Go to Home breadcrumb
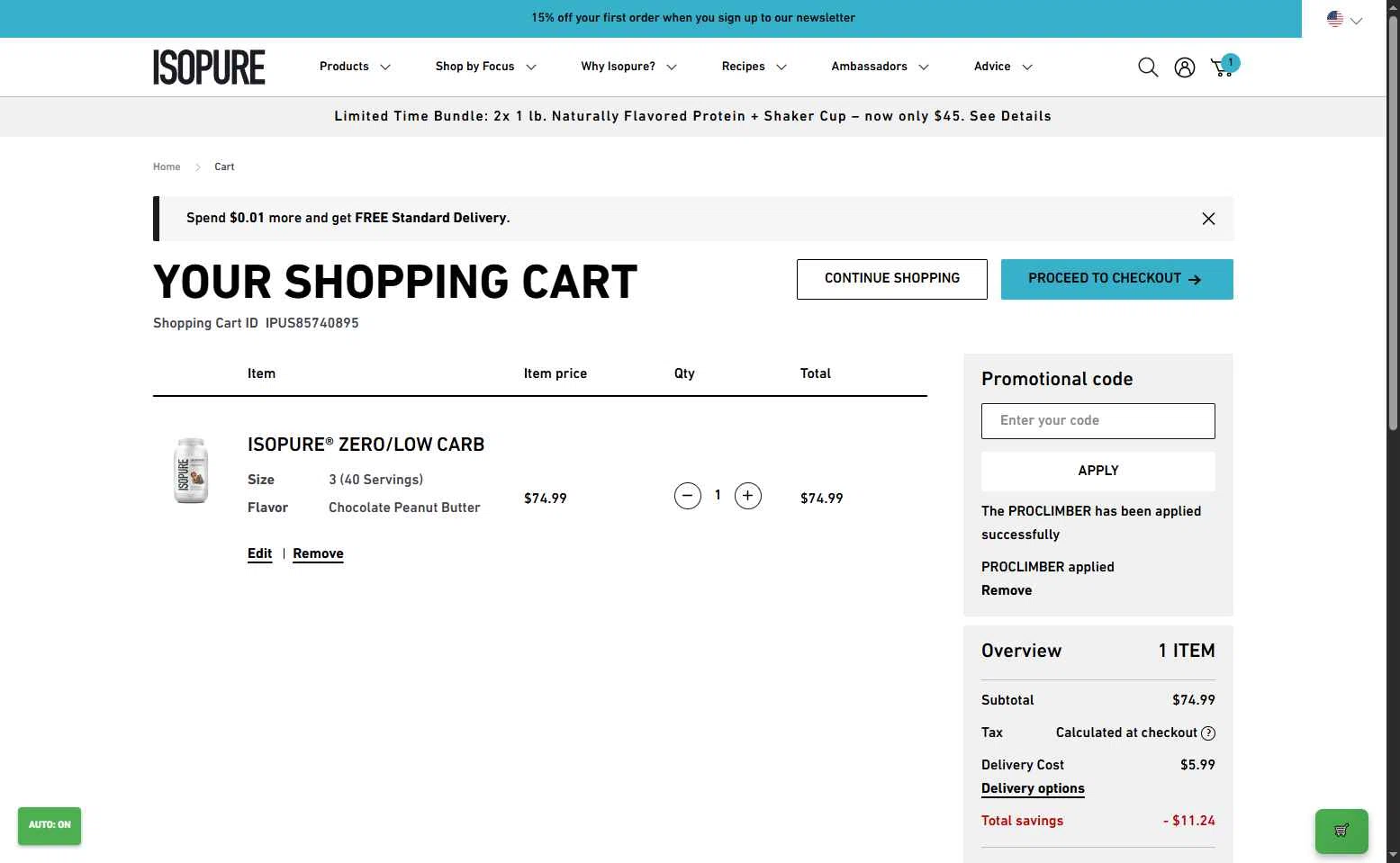This screenshot has height=863, width=1400. tap(167, 166)
